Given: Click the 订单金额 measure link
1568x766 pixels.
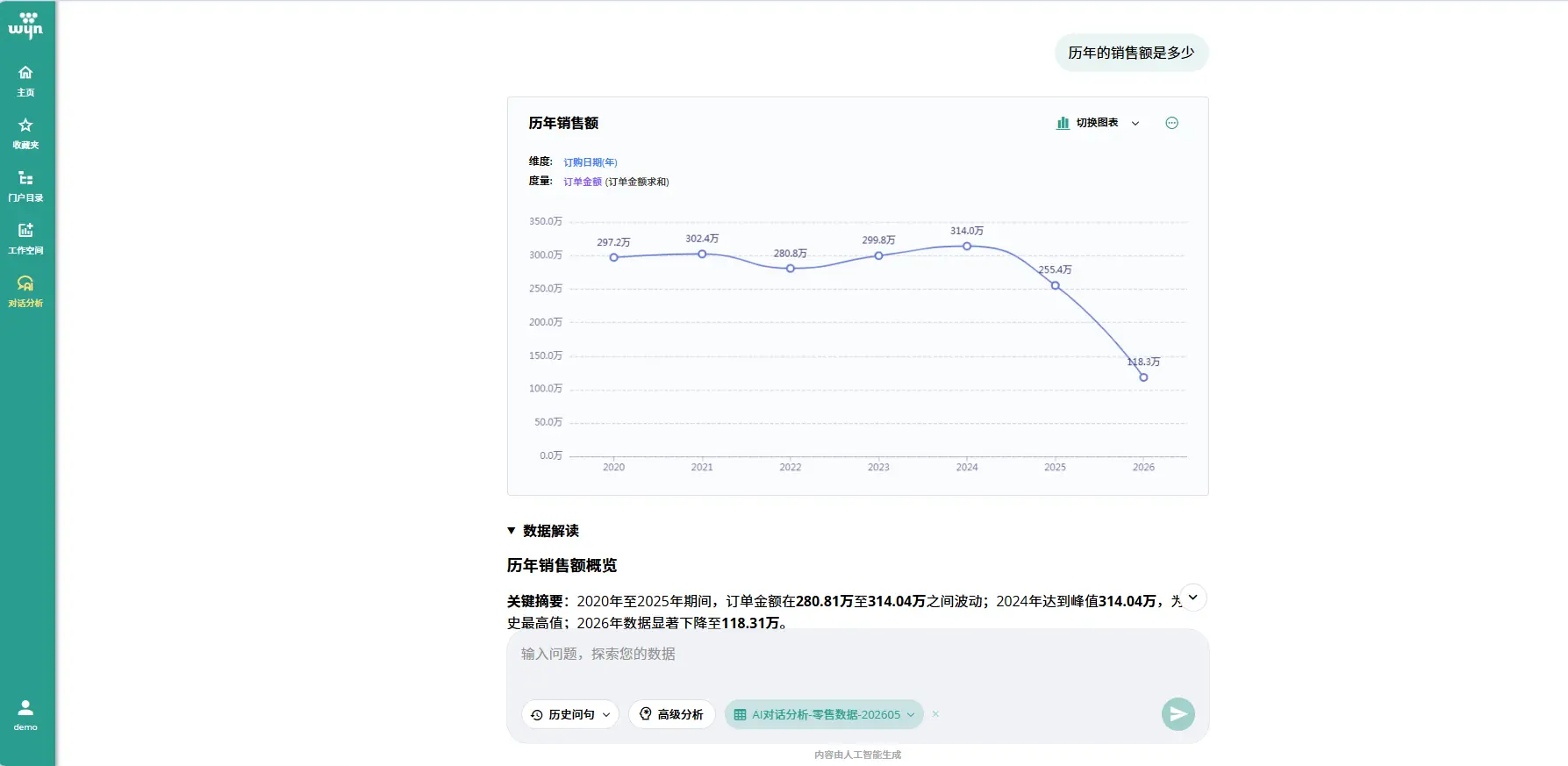Looking at the screenshot, I should (583, 182).
